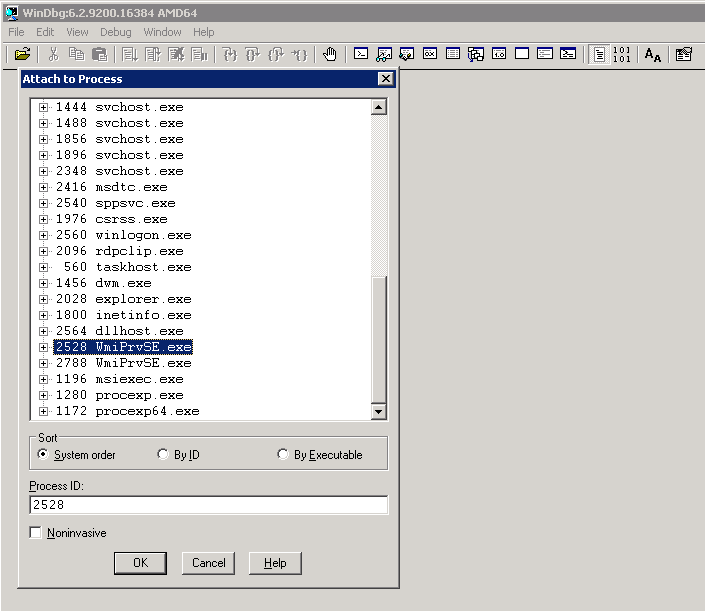Expand the 1444 svchost.exe node
The image size is (705, 611).
(x=43, y=107)
